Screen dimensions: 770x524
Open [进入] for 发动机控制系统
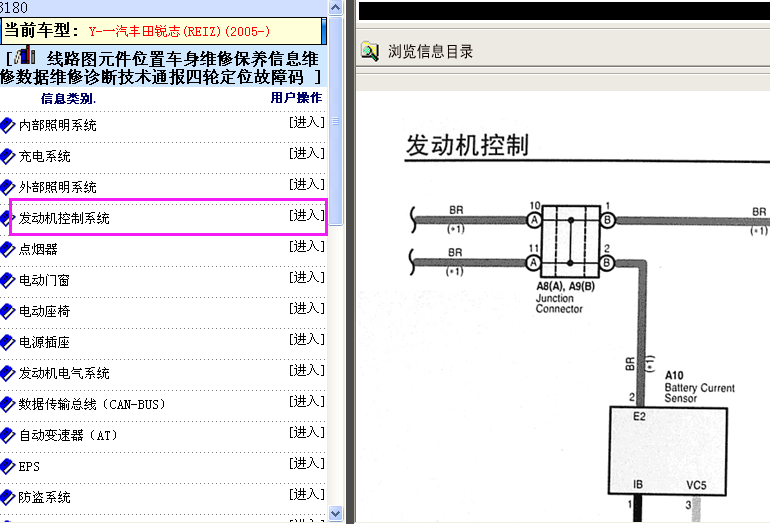coord(307,215)
